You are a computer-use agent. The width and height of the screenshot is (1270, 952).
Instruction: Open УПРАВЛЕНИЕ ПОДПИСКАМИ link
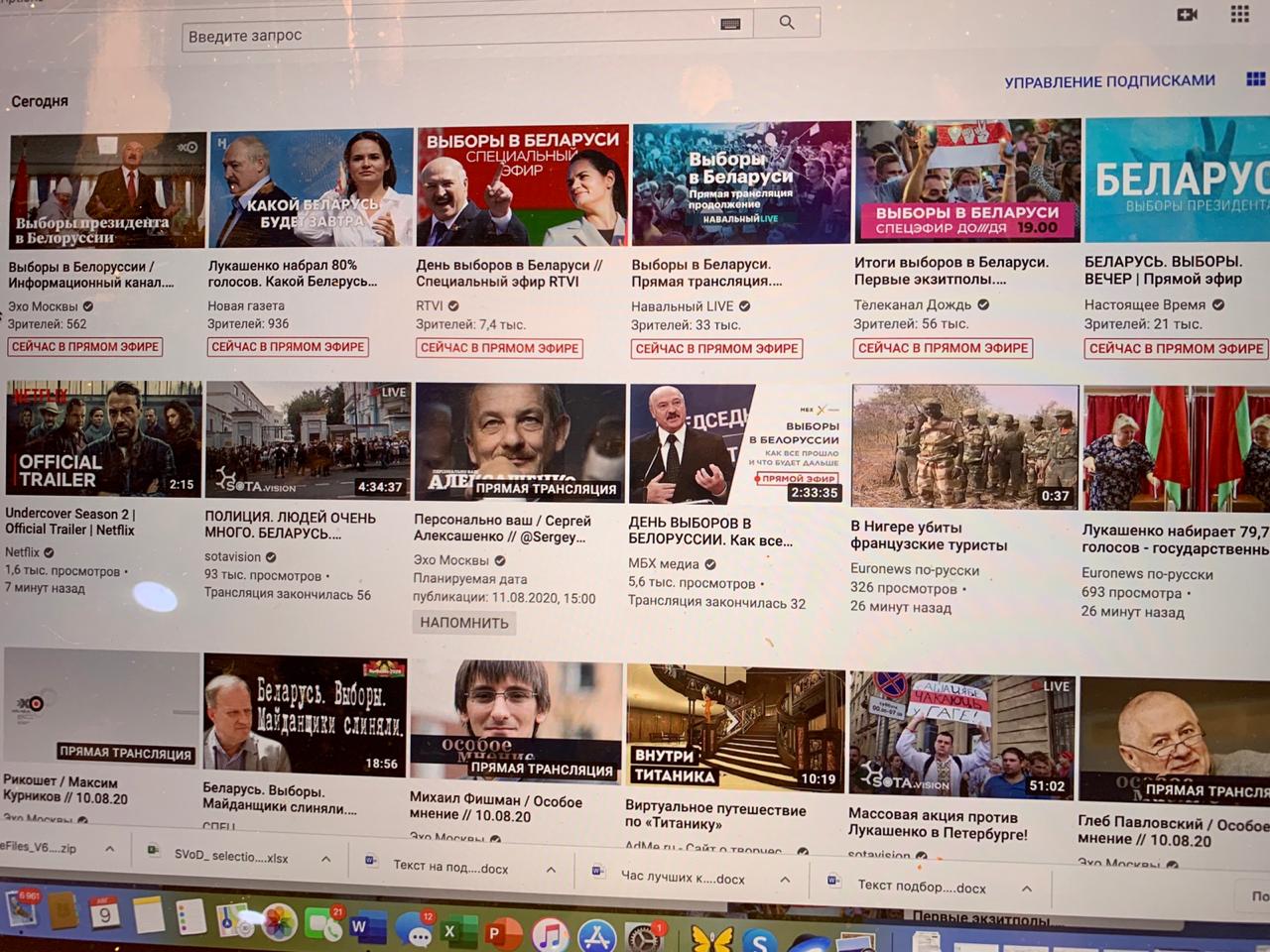click(1109, 81)
